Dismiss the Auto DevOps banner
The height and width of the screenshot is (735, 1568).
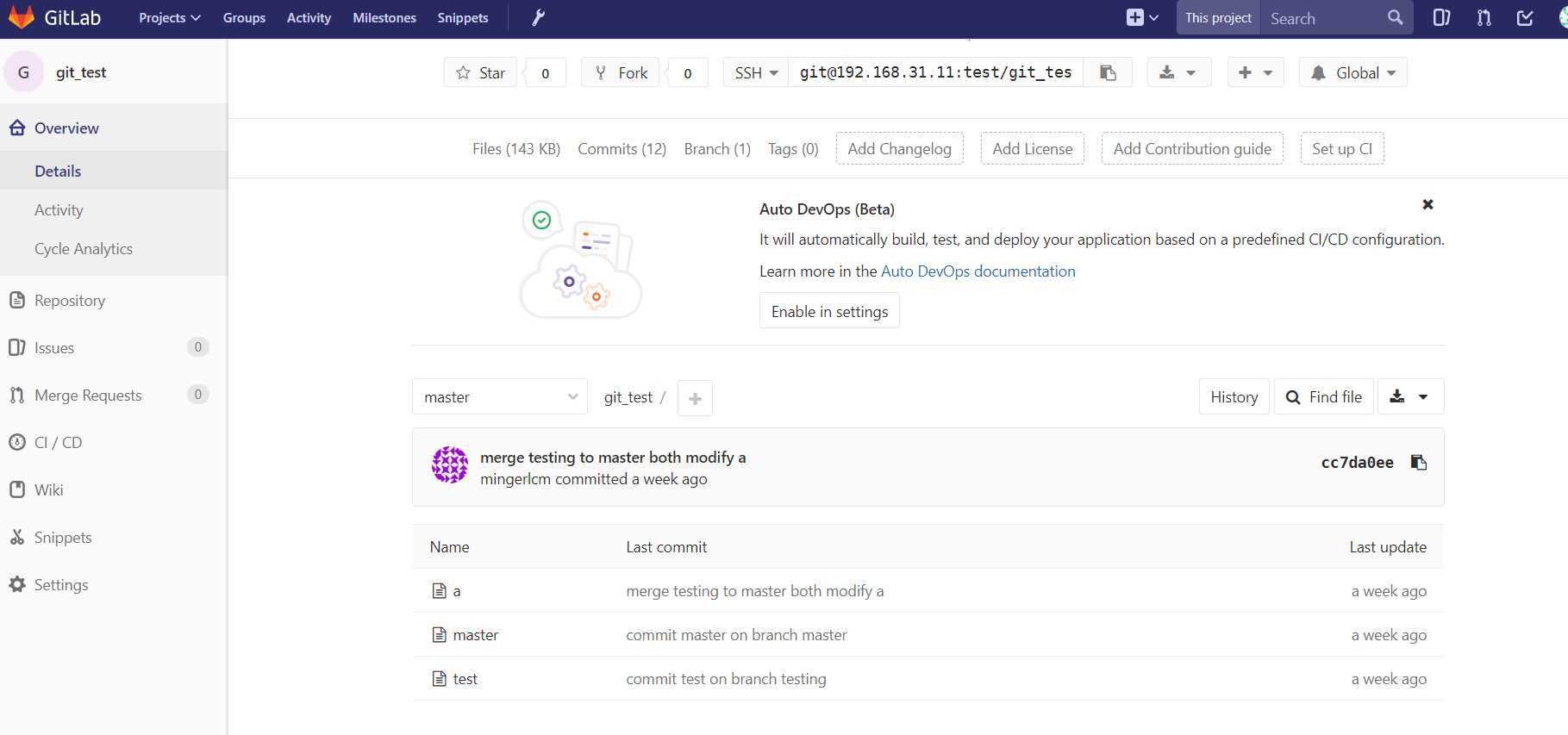(x=1427, y=204)
